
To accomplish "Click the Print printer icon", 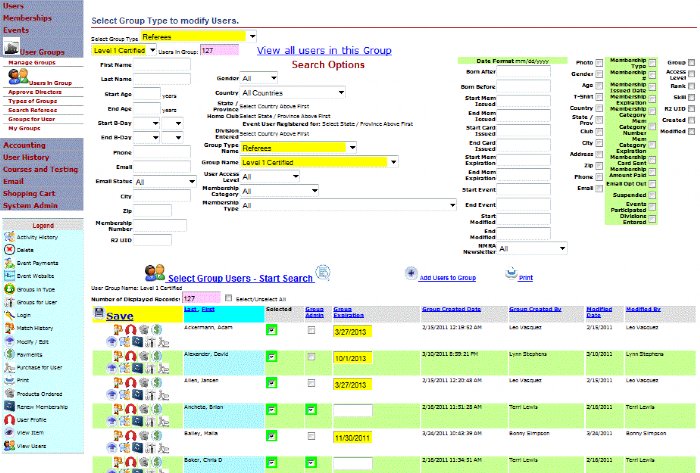I will 511,272.
